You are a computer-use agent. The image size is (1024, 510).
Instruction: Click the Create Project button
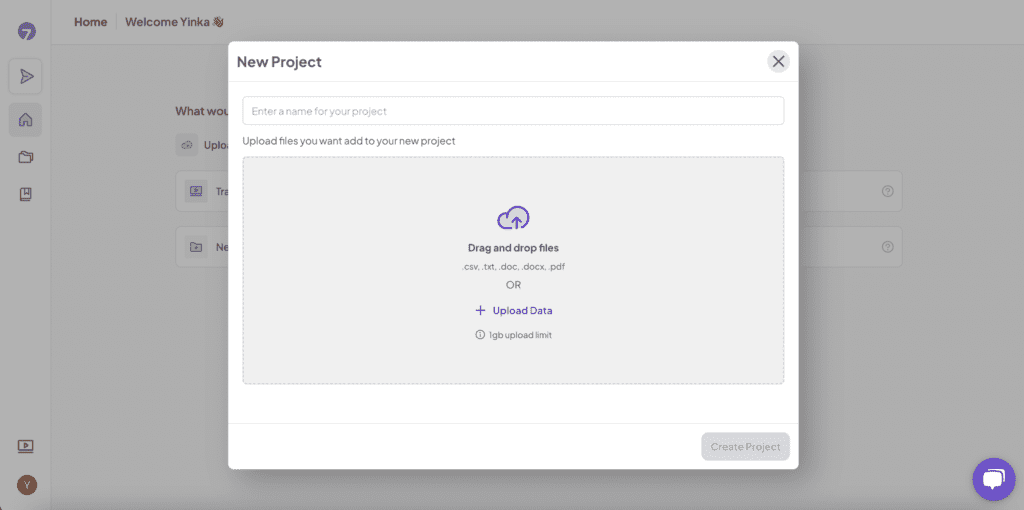745,447
